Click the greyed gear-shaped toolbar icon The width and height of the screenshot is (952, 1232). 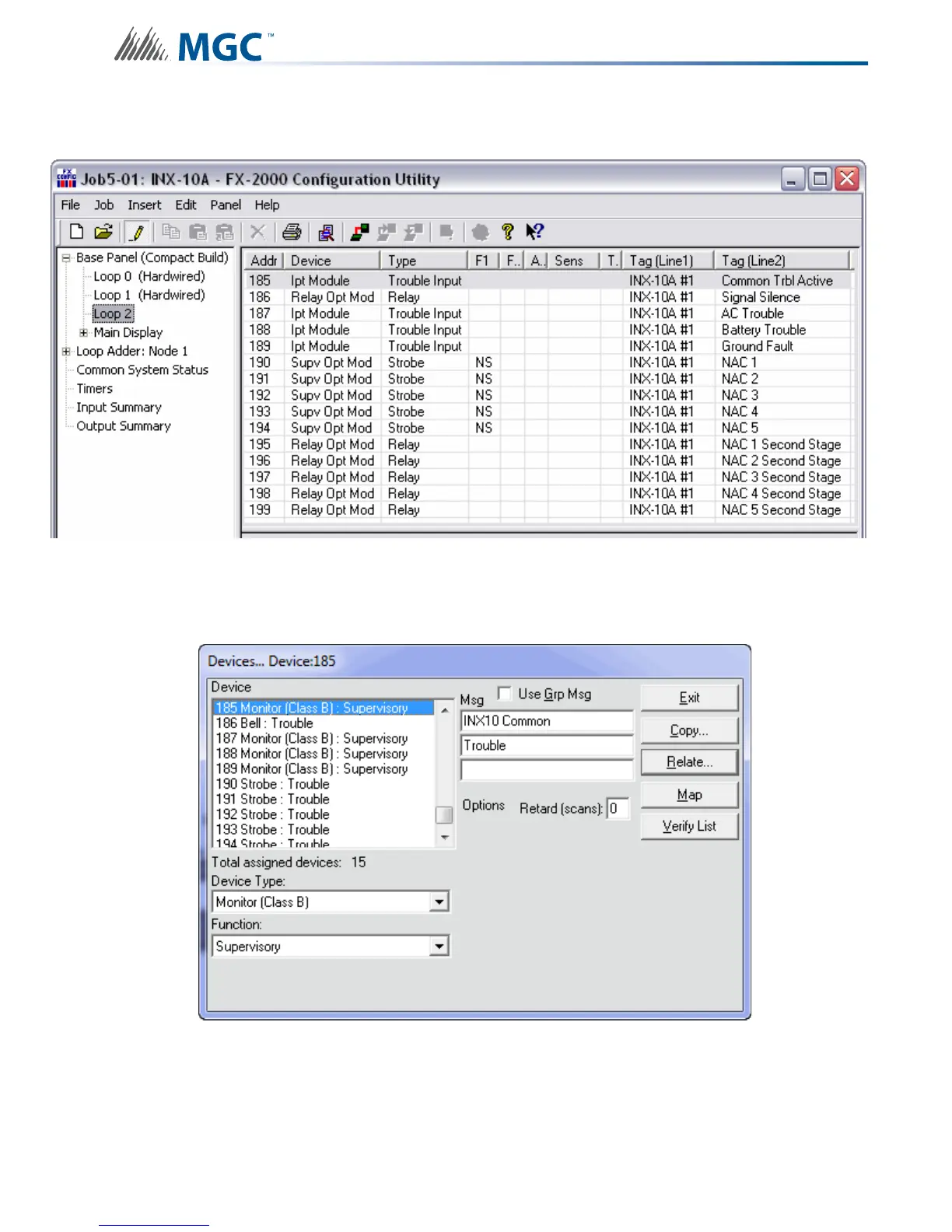coord(480,232)
